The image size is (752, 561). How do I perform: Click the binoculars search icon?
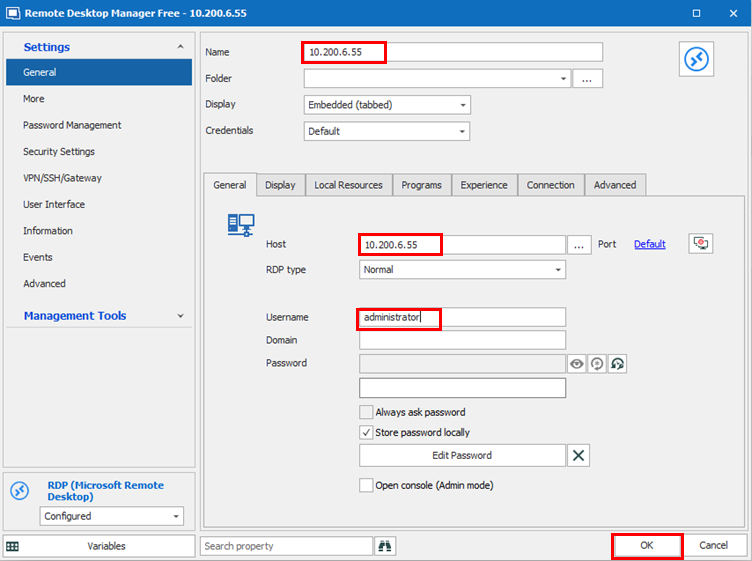(385, 546)
